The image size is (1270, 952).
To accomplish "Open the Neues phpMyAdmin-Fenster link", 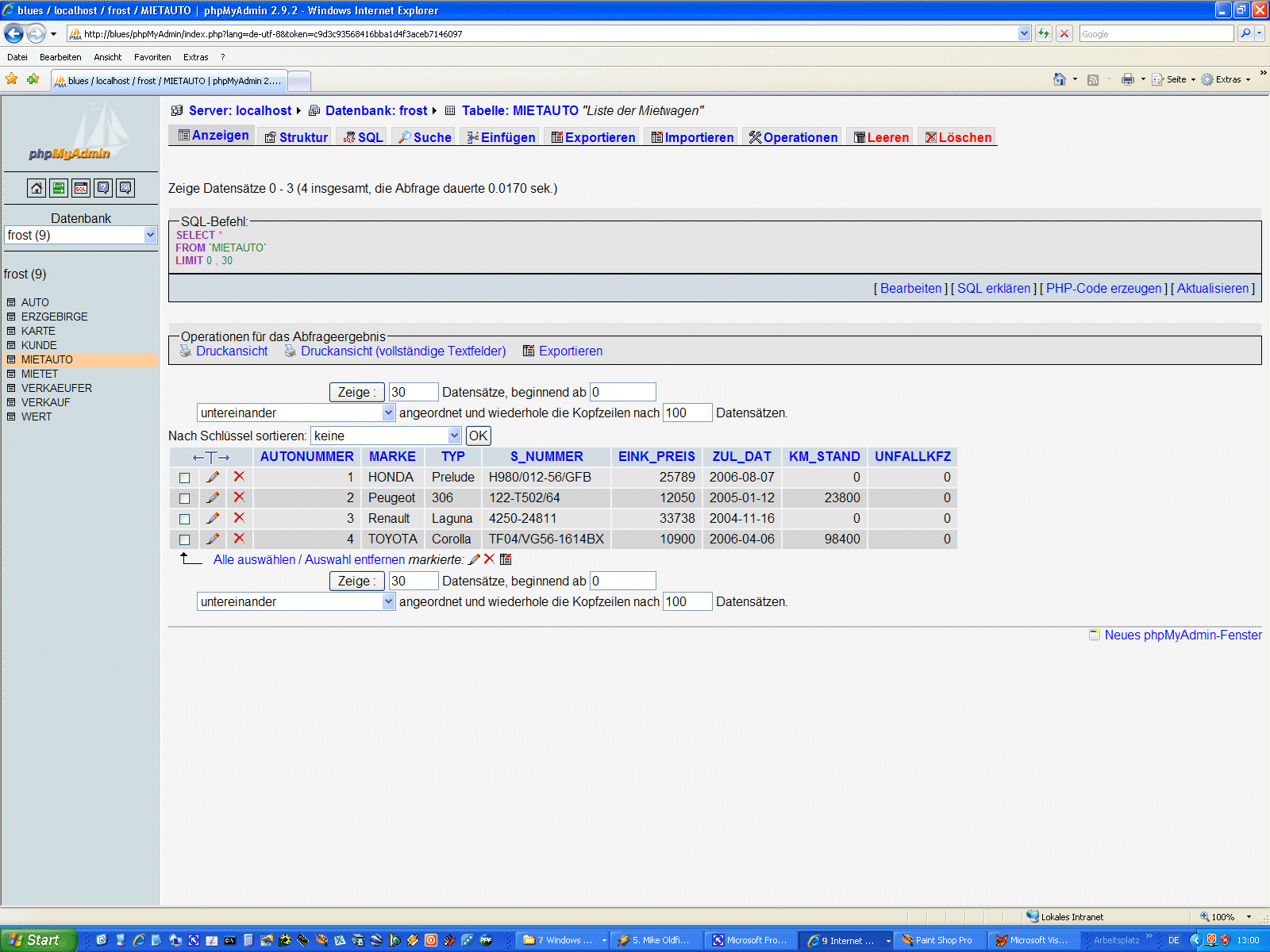I will (1183, 635).
